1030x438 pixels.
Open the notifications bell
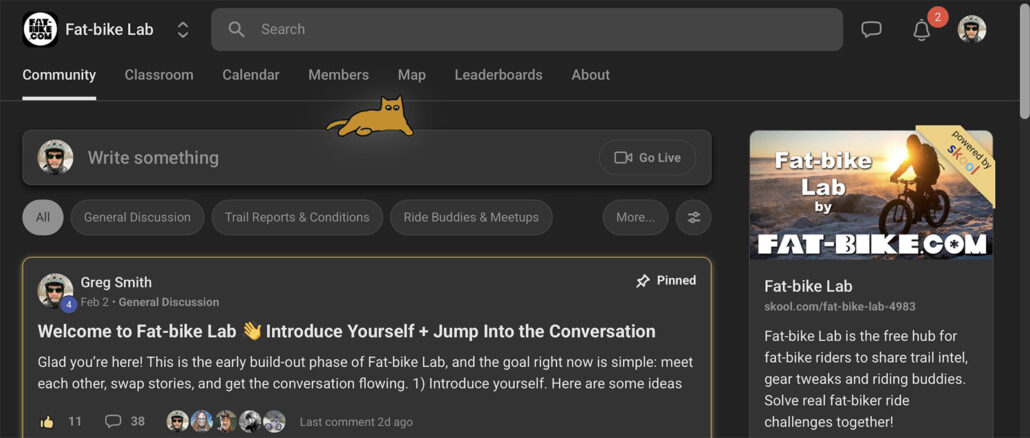[922, 30]
